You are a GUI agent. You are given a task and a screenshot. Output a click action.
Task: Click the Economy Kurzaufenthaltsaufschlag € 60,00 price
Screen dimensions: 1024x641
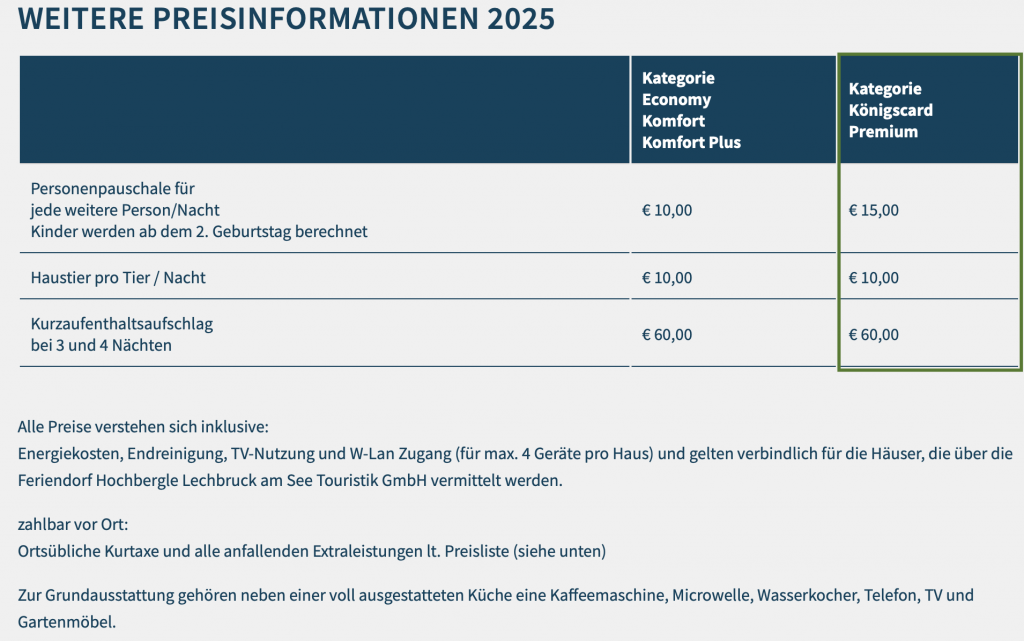tap(667, 334)
